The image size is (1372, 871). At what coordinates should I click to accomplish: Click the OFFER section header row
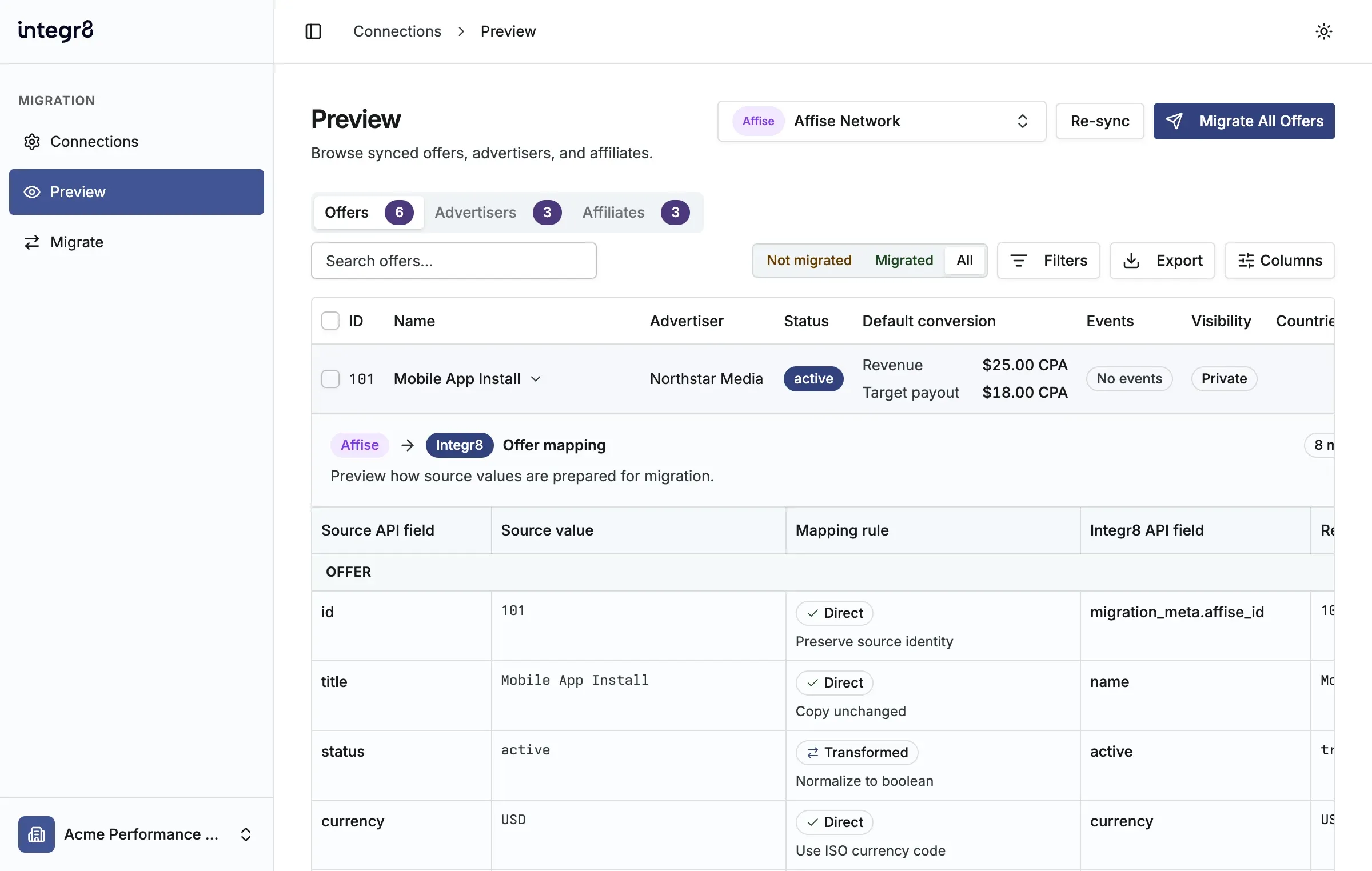click(x=823, y=572)
